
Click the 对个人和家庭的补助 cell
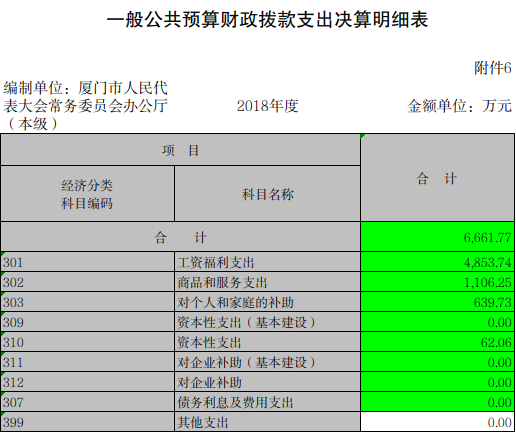(267, 302)
